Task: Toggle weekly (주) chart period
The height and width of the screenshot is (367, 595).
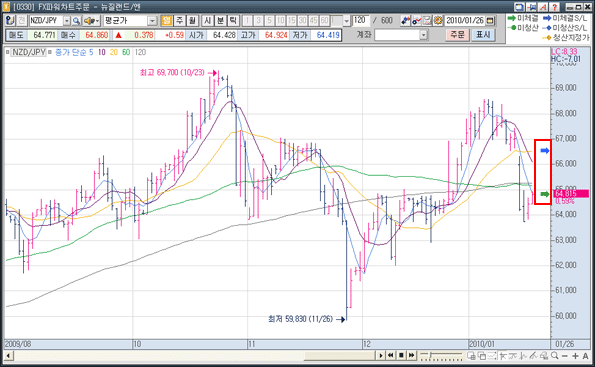Action: pyautogui.click(x=179, y=20)
